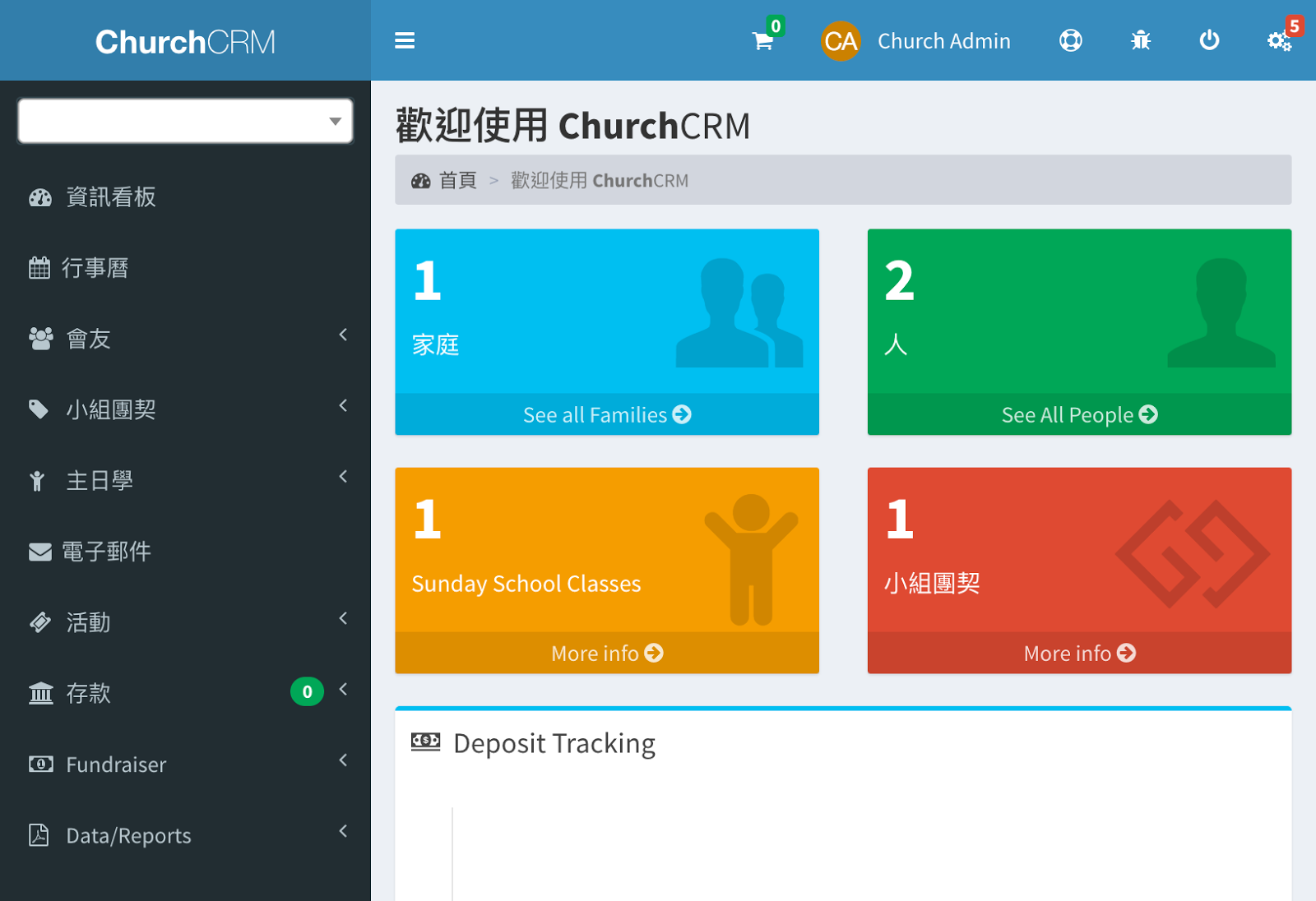1316x901 pixels.
Task: Open the help globe icon in the top bar
Action: click(1069, 40)
